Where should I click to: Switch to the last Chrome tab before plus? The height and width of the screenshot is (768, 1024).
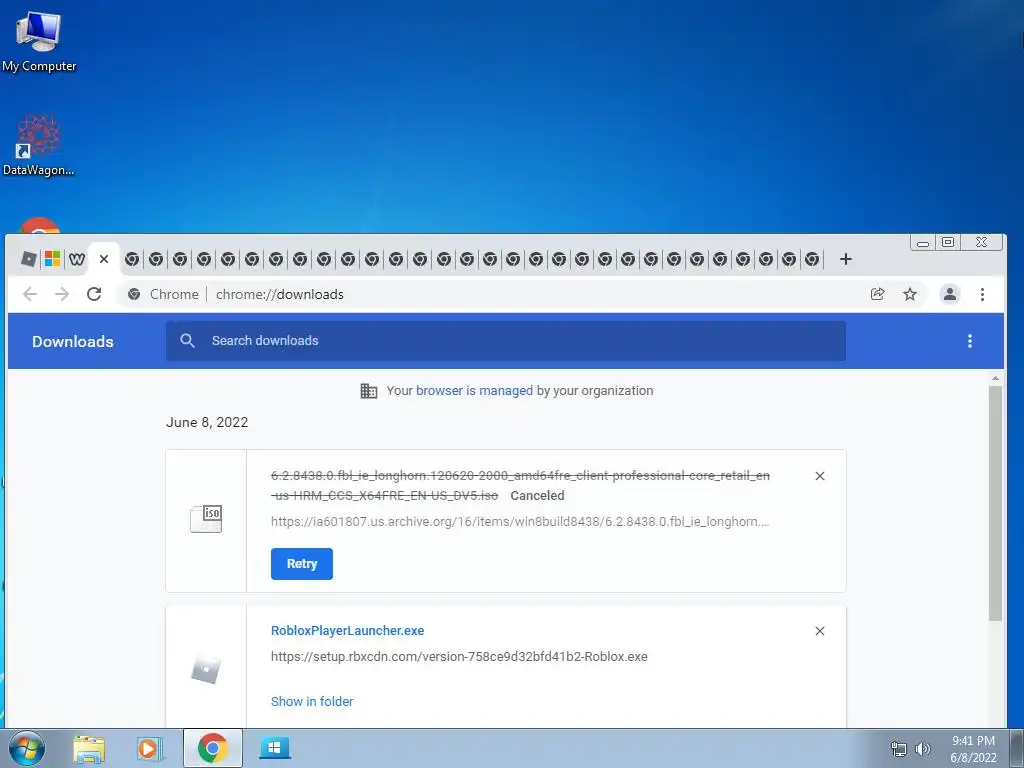(812, 259)
